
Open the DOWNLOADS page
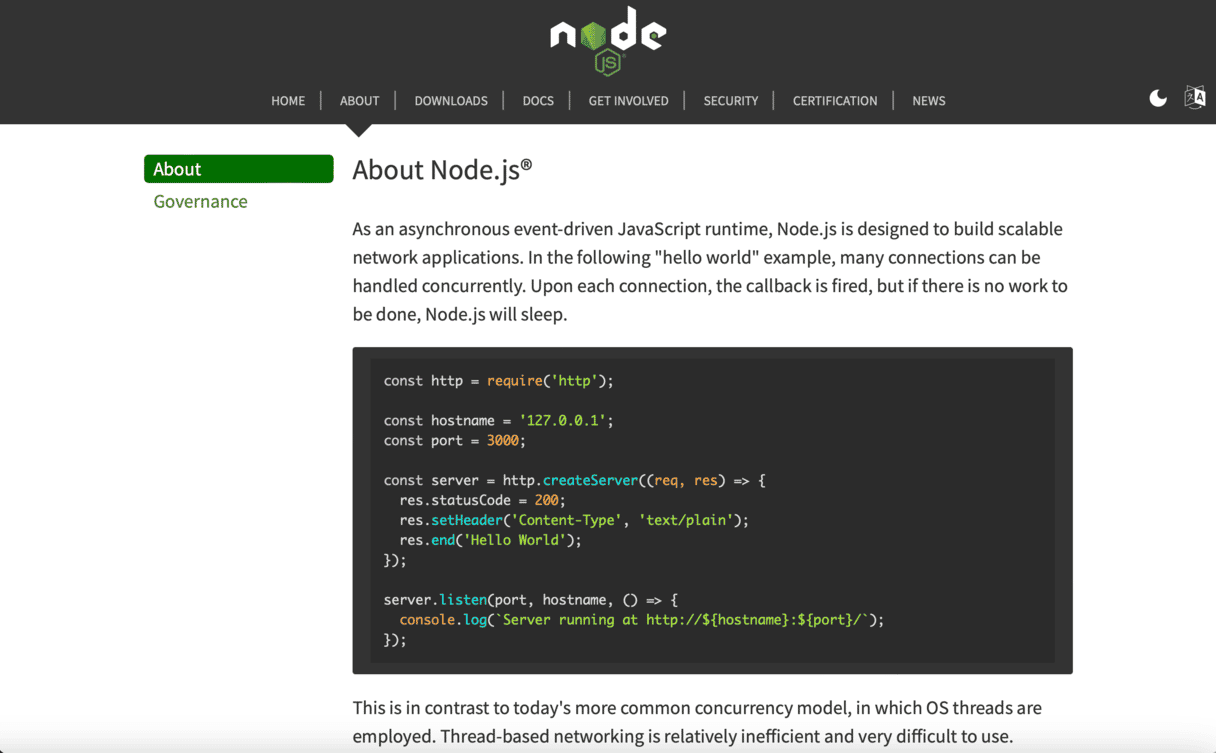tap(451, 101)
